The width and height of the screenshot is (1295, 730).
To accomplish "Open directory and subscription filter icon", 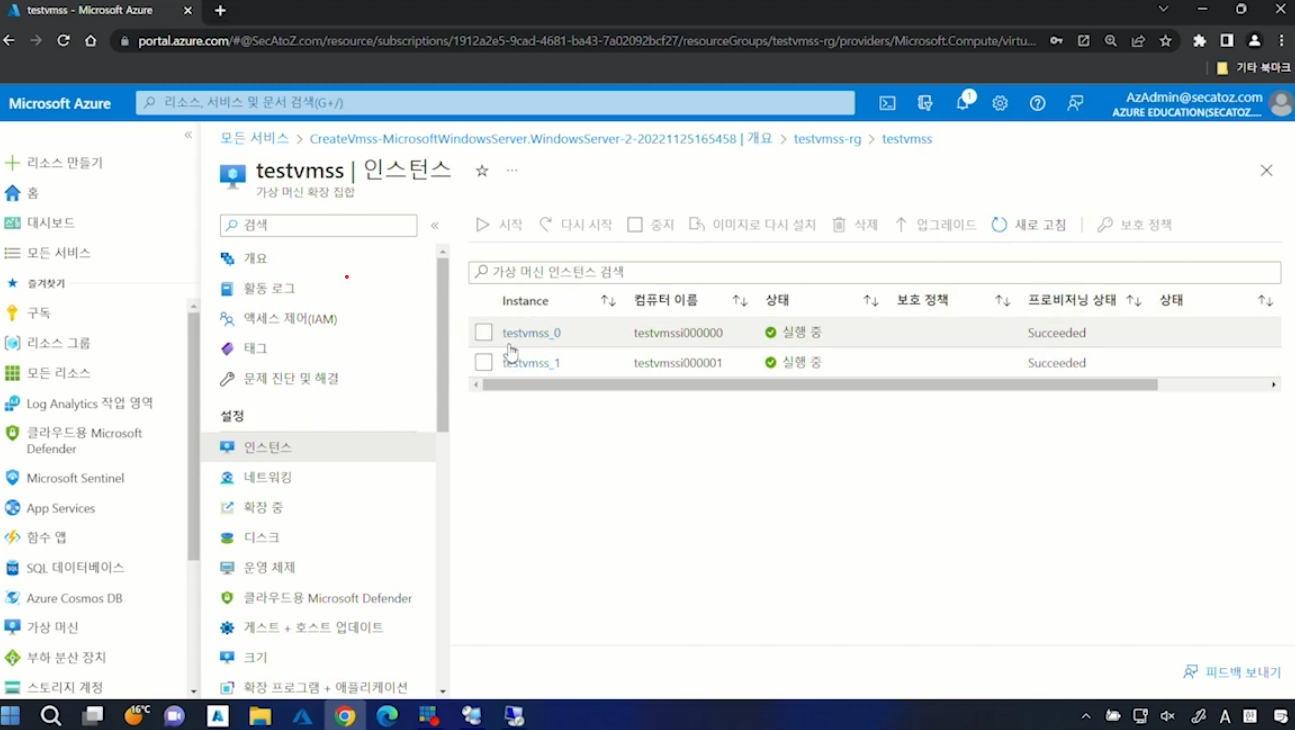I will point(925,103).
